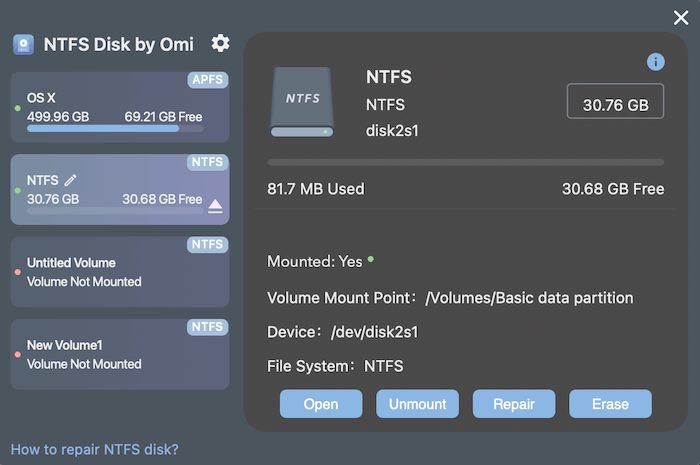Click the NTFS detail usage bar
The width and height of the screenshot is (700, 465).
466,162
